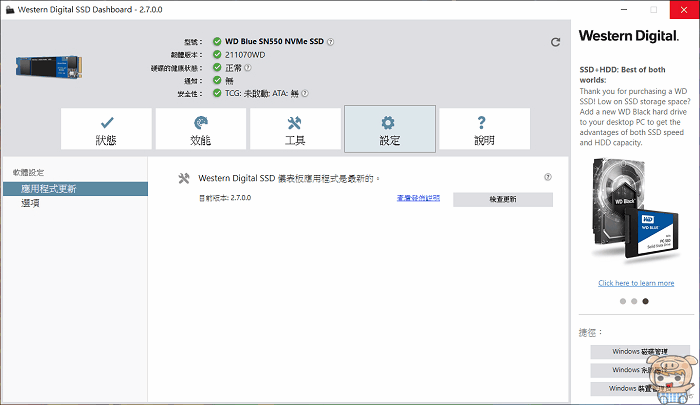Click the WD Blue SN550 NVMe SSD model name
Viewport: 700px width, 405px height.
click(x=274, y=42)
